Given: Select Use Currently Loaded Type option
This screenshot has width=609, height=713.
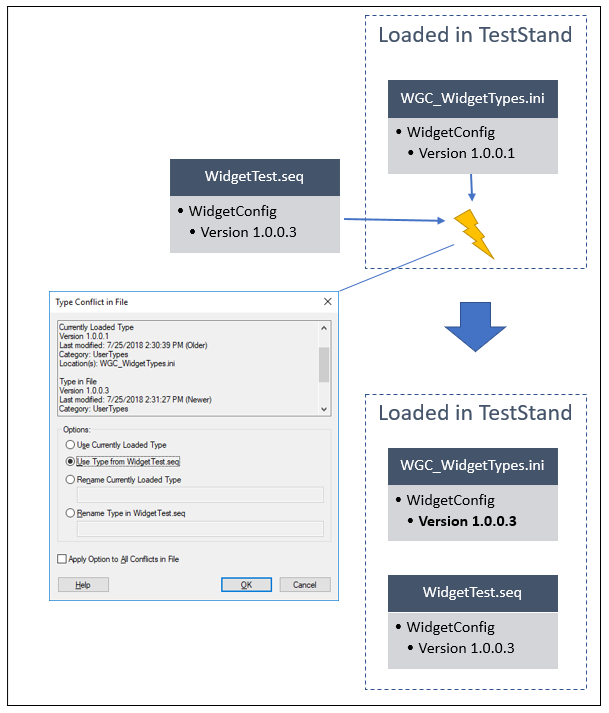Looking at the screenshot, I should [70, 444].
